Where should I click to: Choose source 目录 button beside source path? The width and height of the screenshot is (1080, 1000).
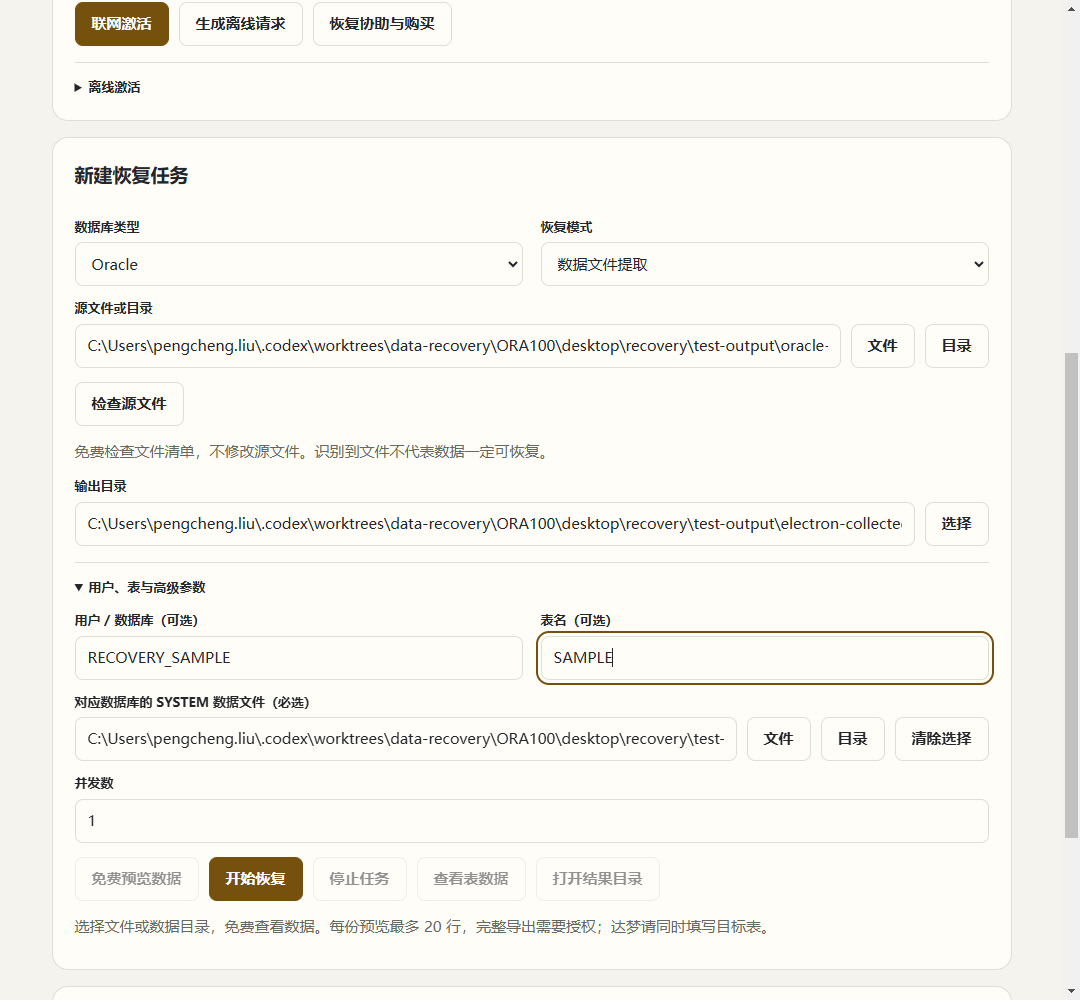957,346
